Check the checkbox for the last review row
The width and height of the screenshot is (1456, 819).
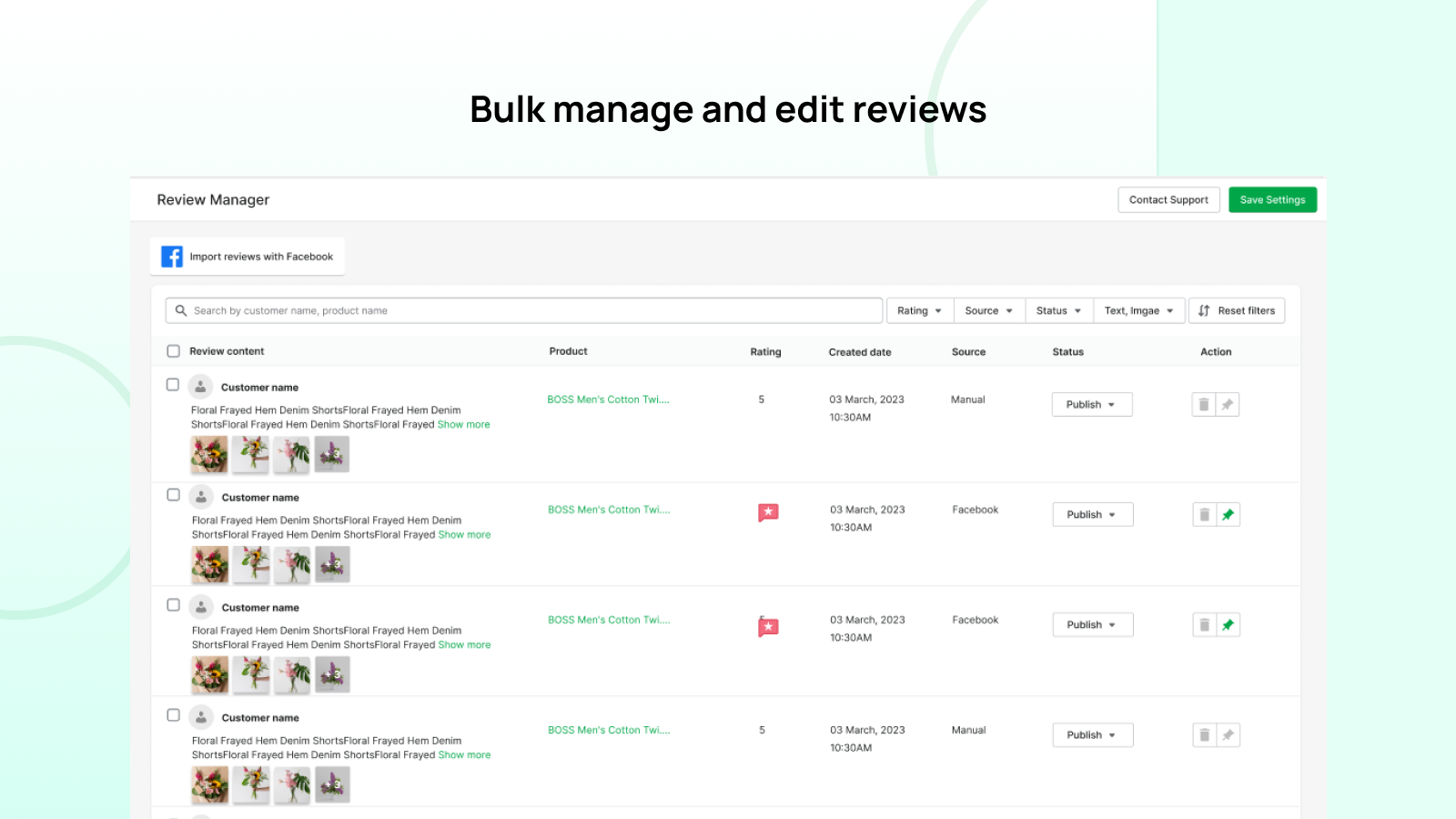coord(173,715)
